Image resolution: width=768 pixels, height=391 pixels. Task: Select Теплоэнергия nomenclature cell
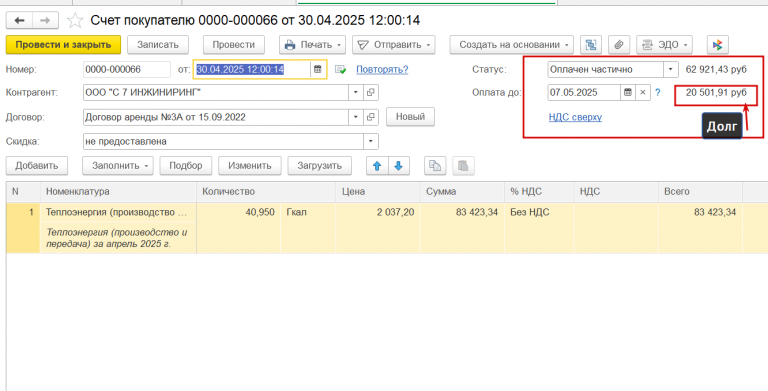point(118,213)
